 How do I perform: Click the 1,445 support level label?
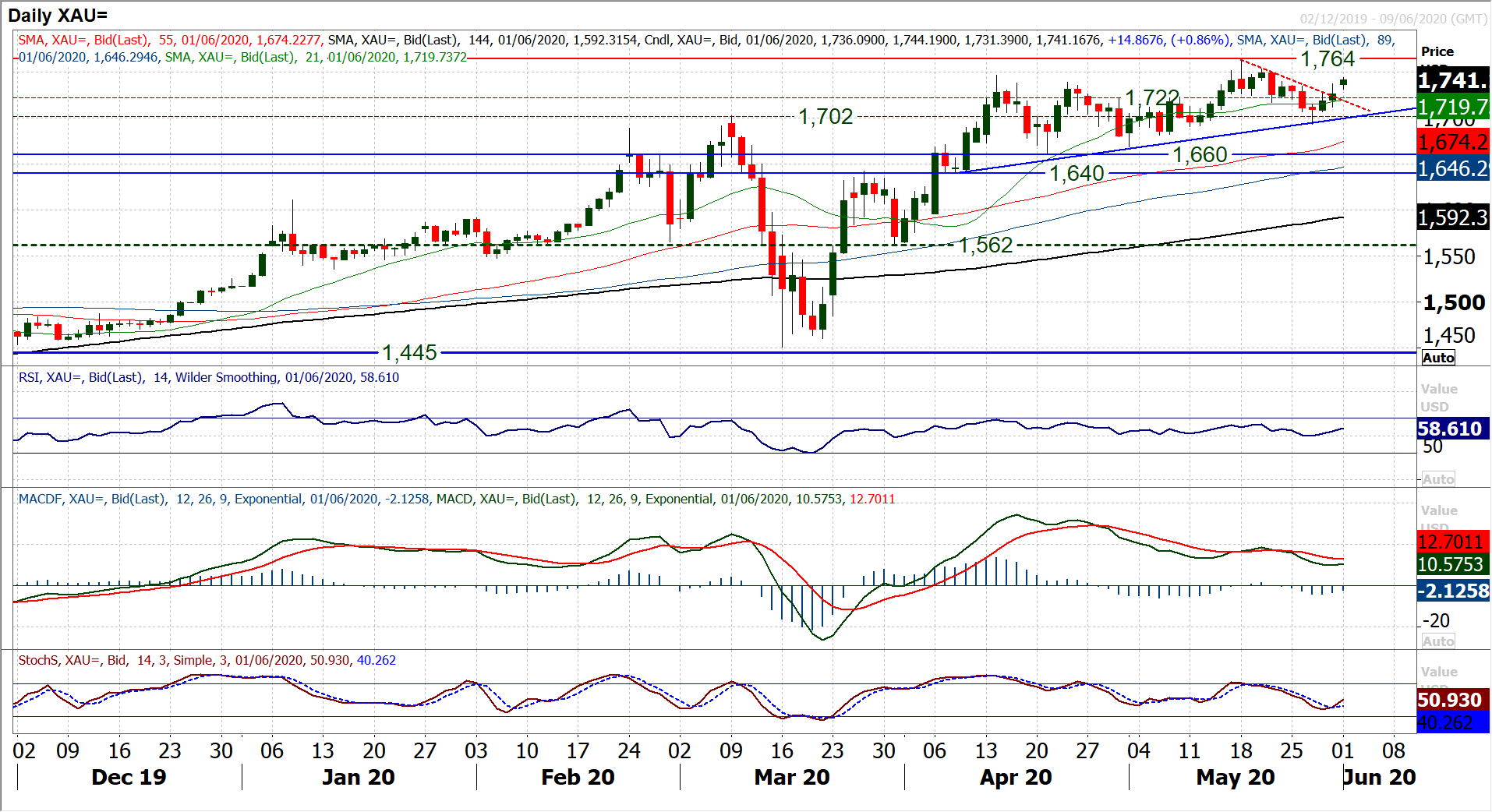(409, 353)
